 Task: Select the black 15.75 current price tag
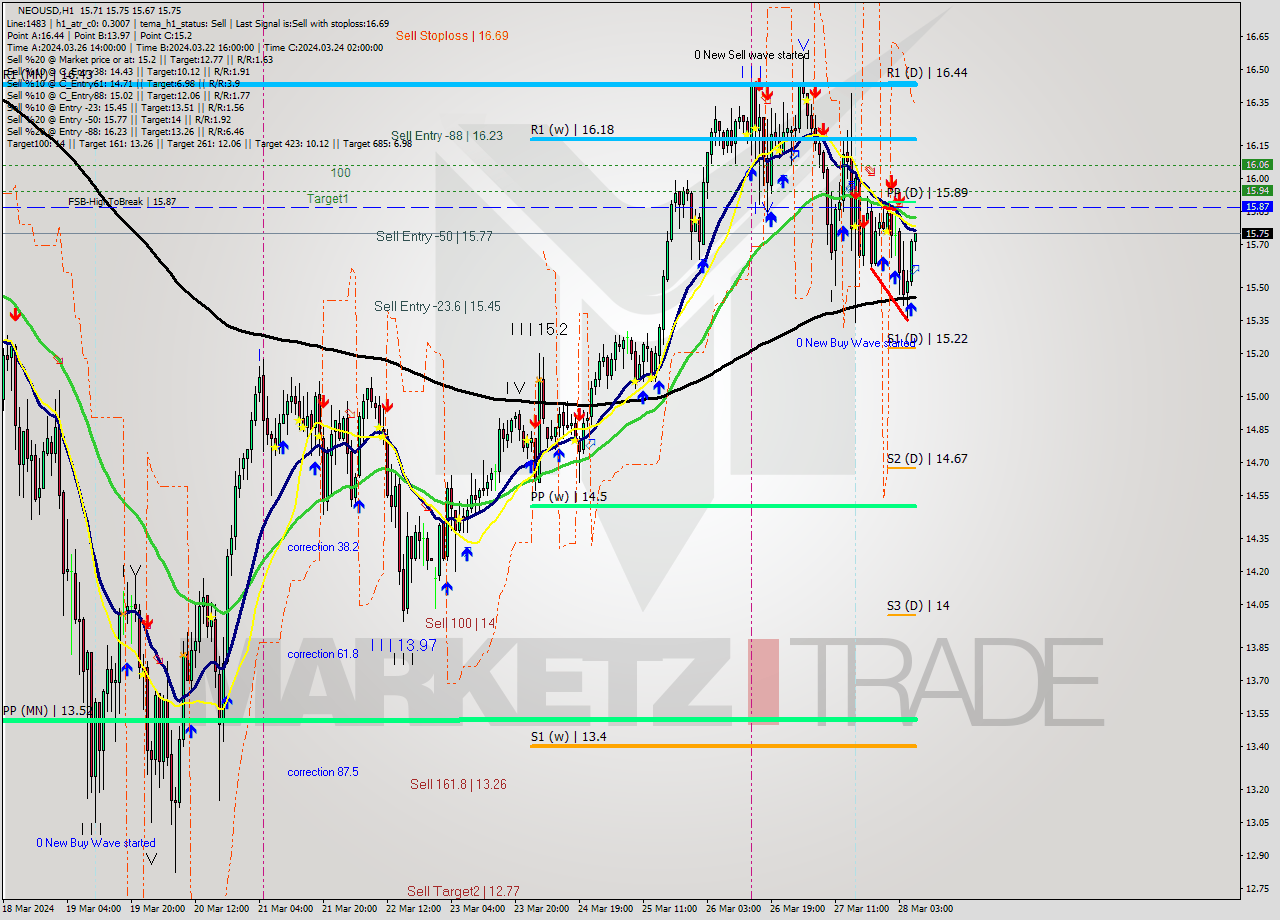coord(1257,233)
